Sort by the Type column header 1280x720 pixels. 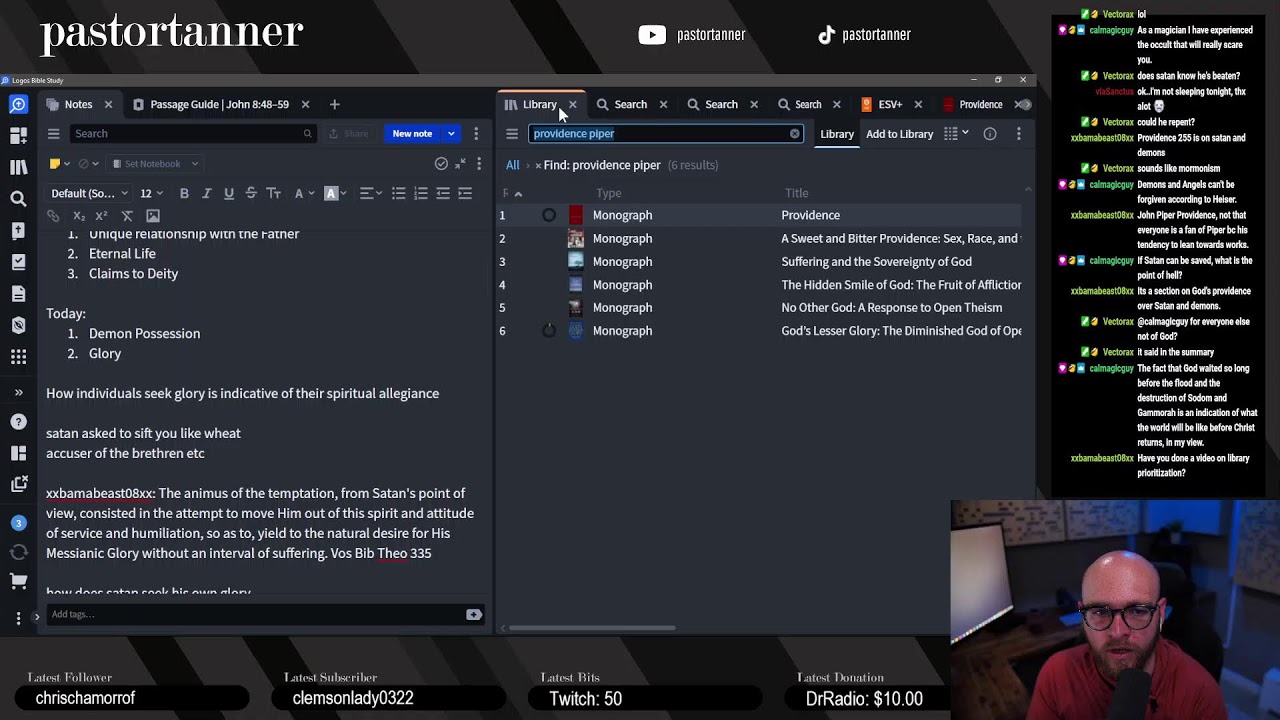pyautogui.click(x=609, y=193)
